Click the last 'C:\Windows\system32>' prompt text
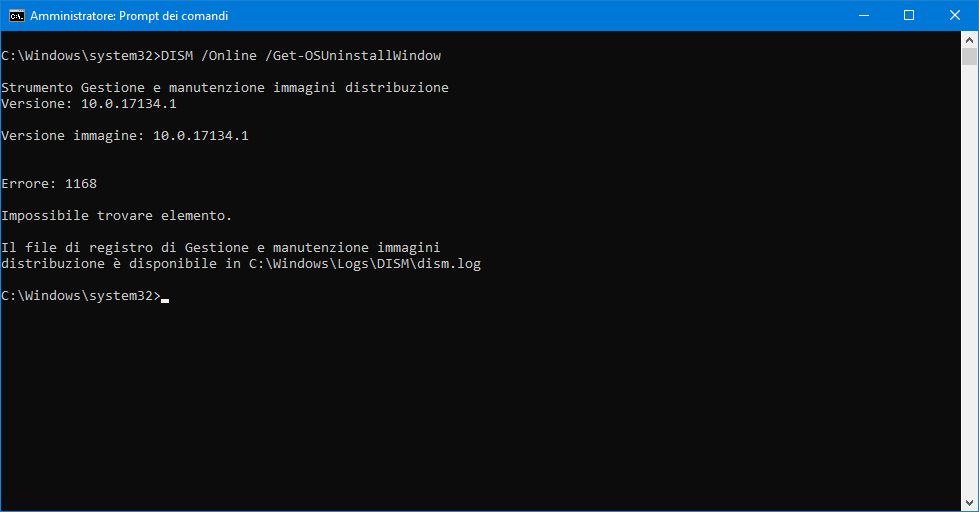The width and height of the screenshot is (979, 512). coord(80,296)
